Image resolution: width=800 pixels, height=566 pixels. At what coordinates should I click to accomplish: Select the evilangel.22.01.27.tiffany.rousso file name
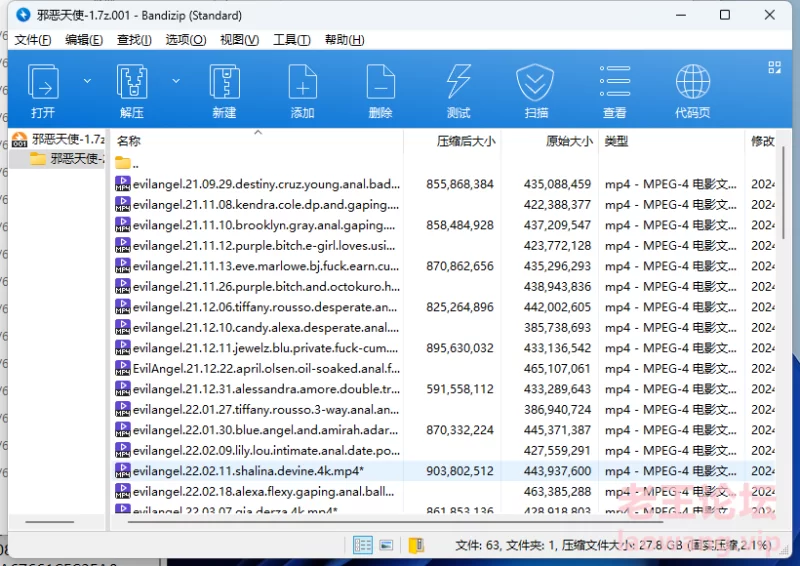pyautogui.click(x=266, y=409)
